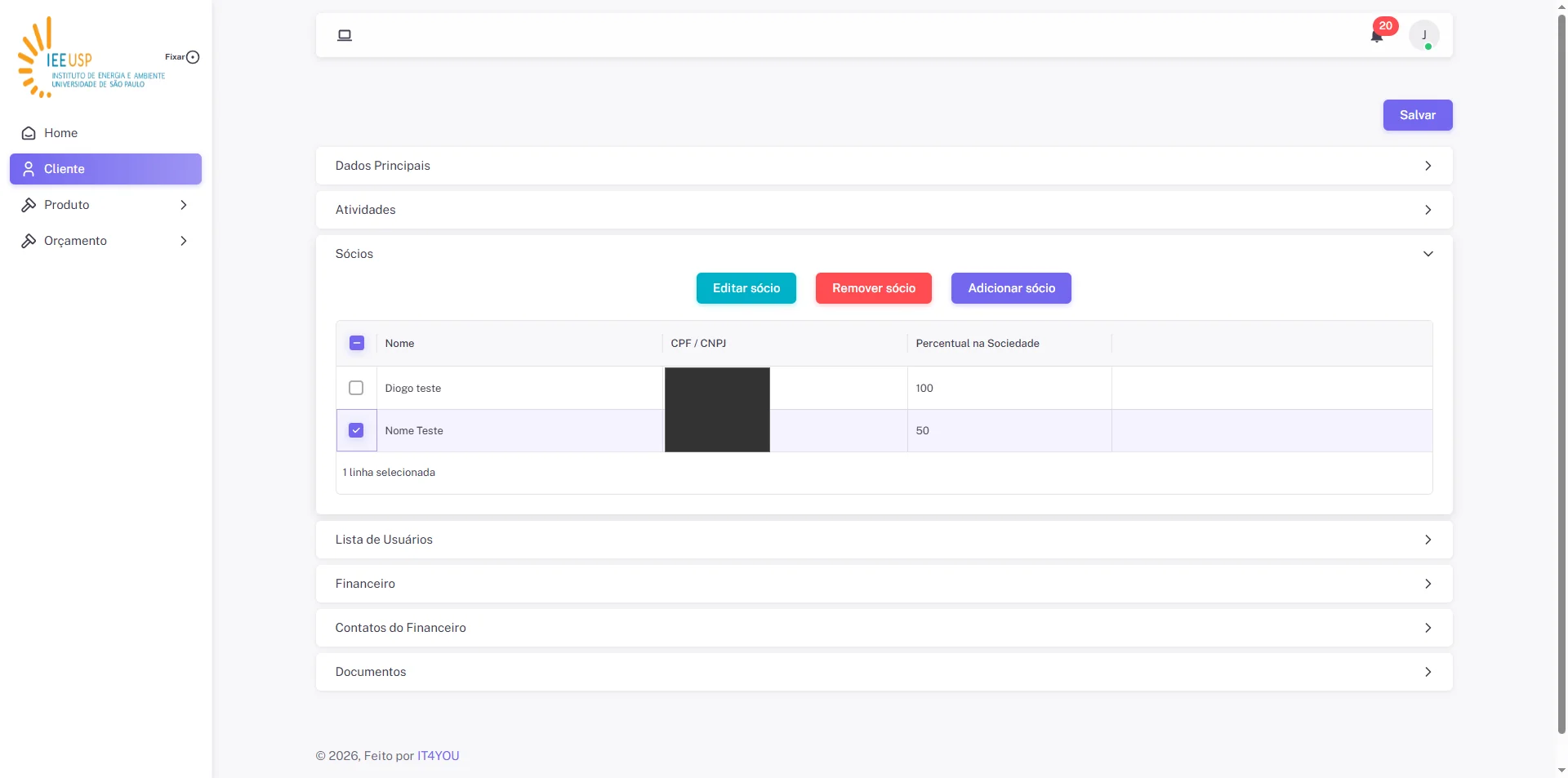This screenshot has height=778, width=1568.
Task: Expand the Contatos do Financeiro chevron
Action: (x=1428, y=628)
